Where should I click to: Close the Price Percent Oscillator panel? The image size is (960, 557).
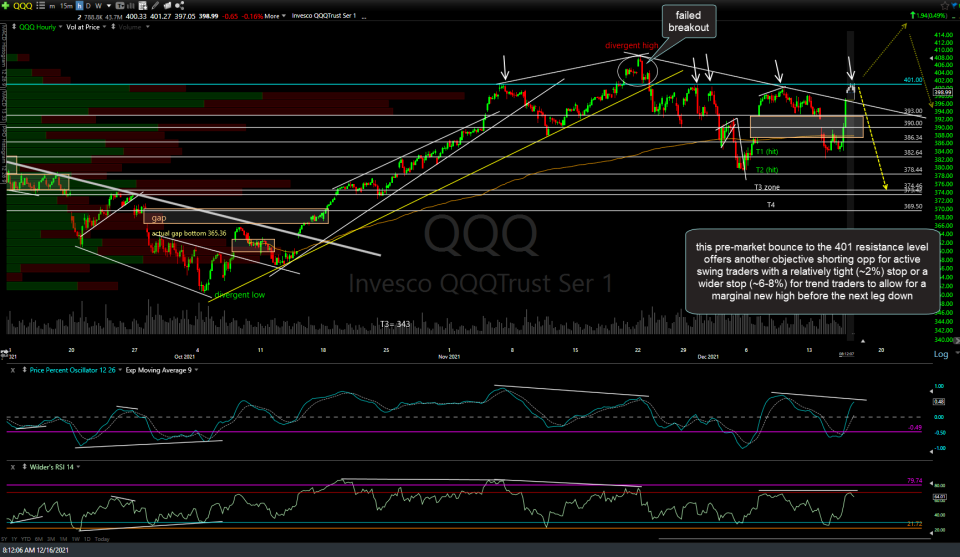tap(13, 370)
